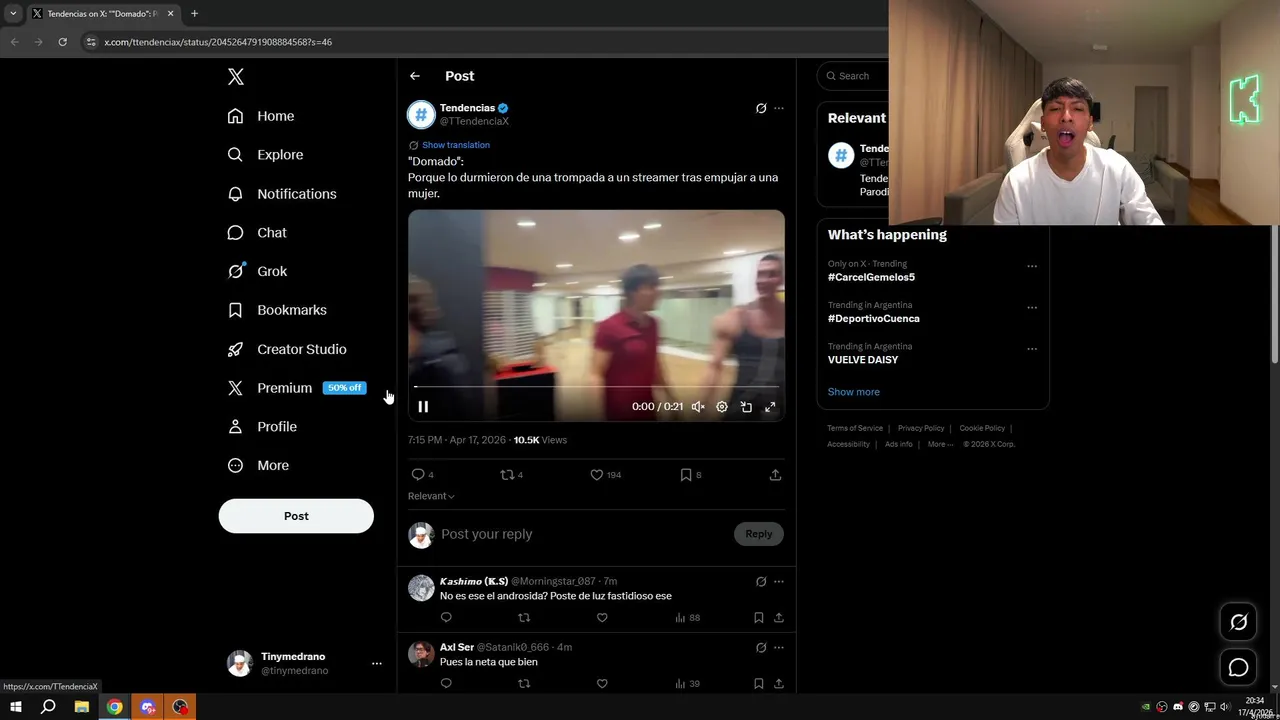Open File Explorer from the taskbar
Viewport: 1280px width, 720px height.
[82, 707]
